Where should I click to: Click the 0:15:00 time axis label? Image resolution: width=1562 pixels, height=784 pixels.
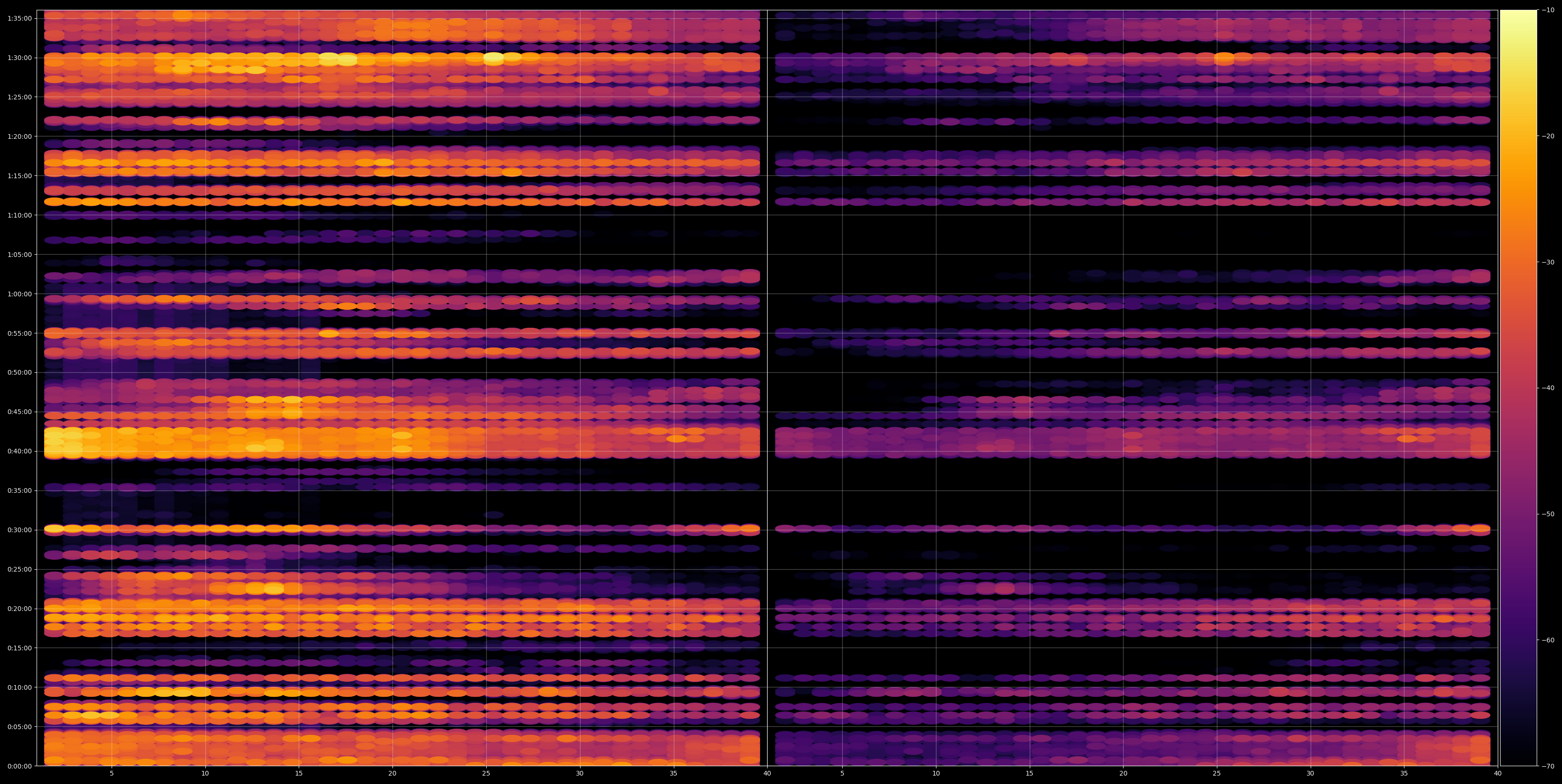(x=19, y=648)
